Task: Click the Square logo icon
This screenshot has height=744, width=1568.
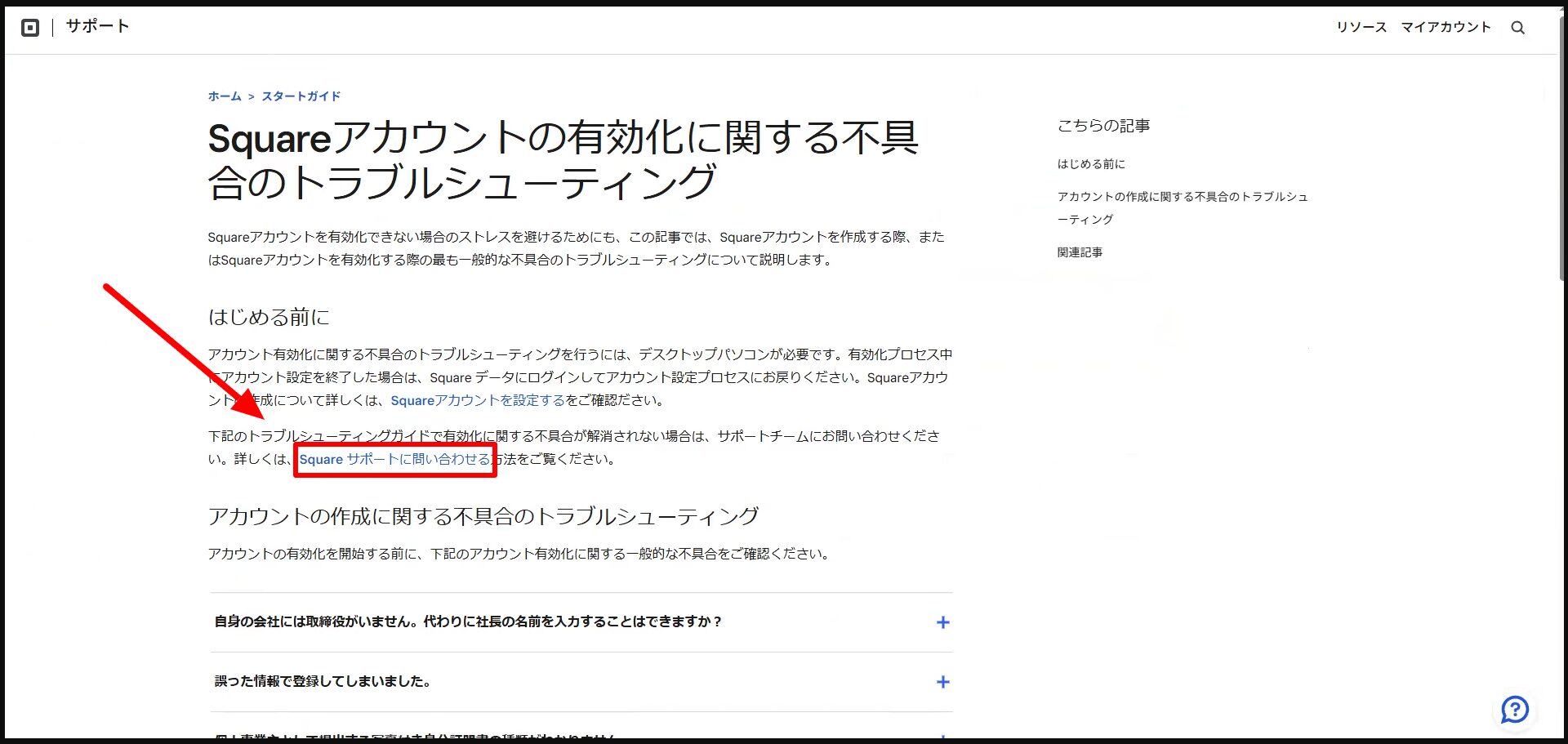Action: (30, 28)
